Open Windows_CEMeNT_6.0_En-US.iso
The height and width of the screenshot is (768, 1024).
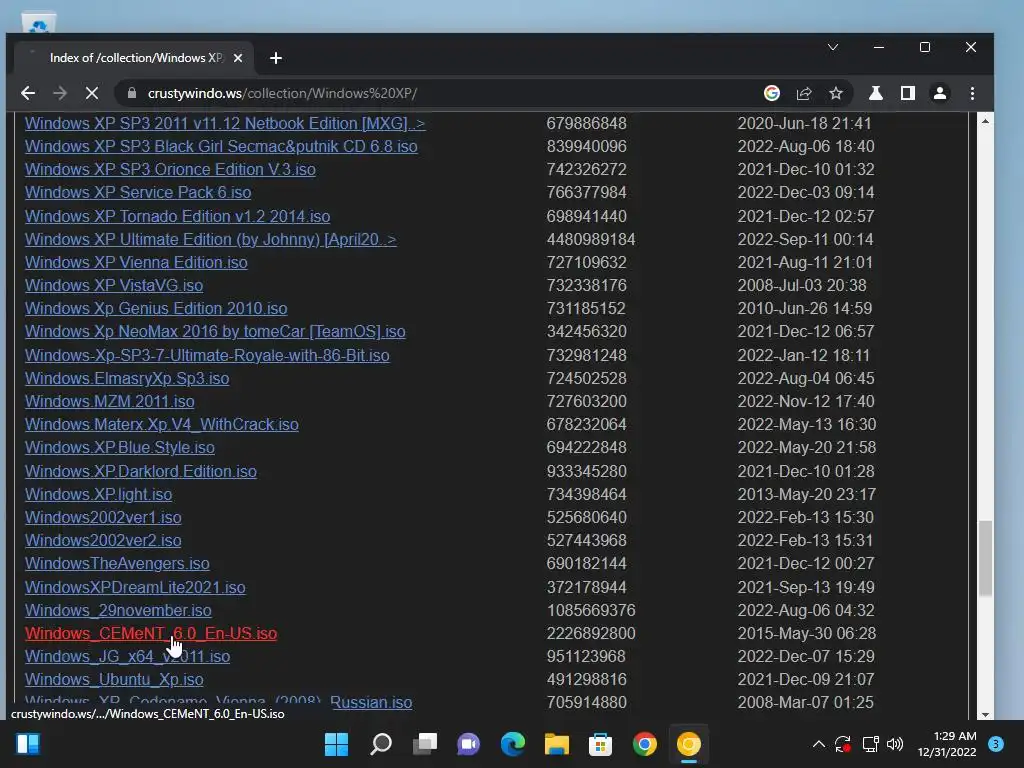[151, 633]
